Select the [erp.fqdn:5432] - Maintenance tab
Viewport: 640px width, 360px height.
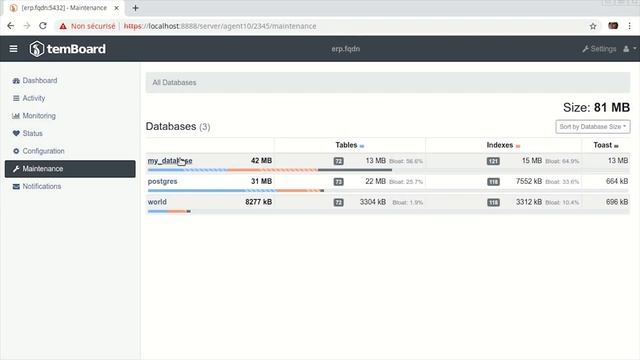(64, 8)
